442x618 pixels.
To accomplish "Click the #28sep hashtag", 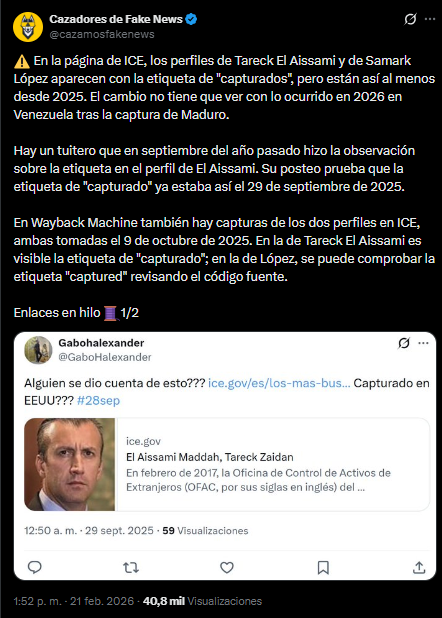I will [99, 400].
